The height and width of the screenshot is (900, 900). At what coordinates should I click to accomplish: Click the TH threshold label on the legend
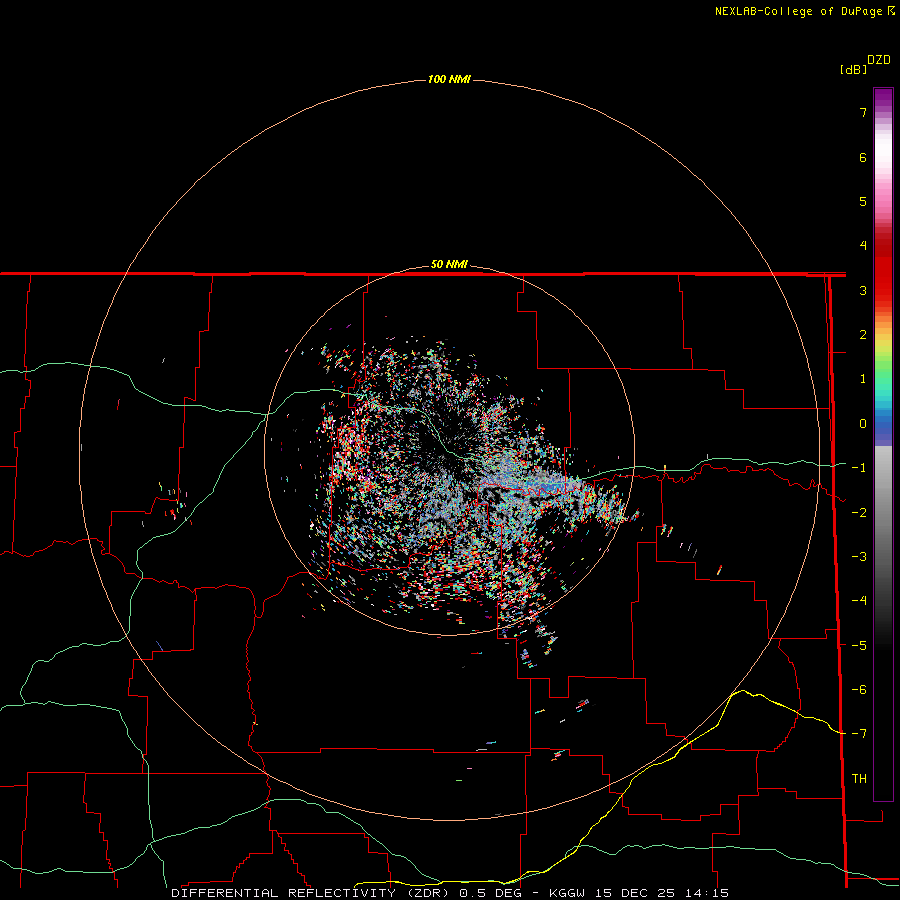859,779
